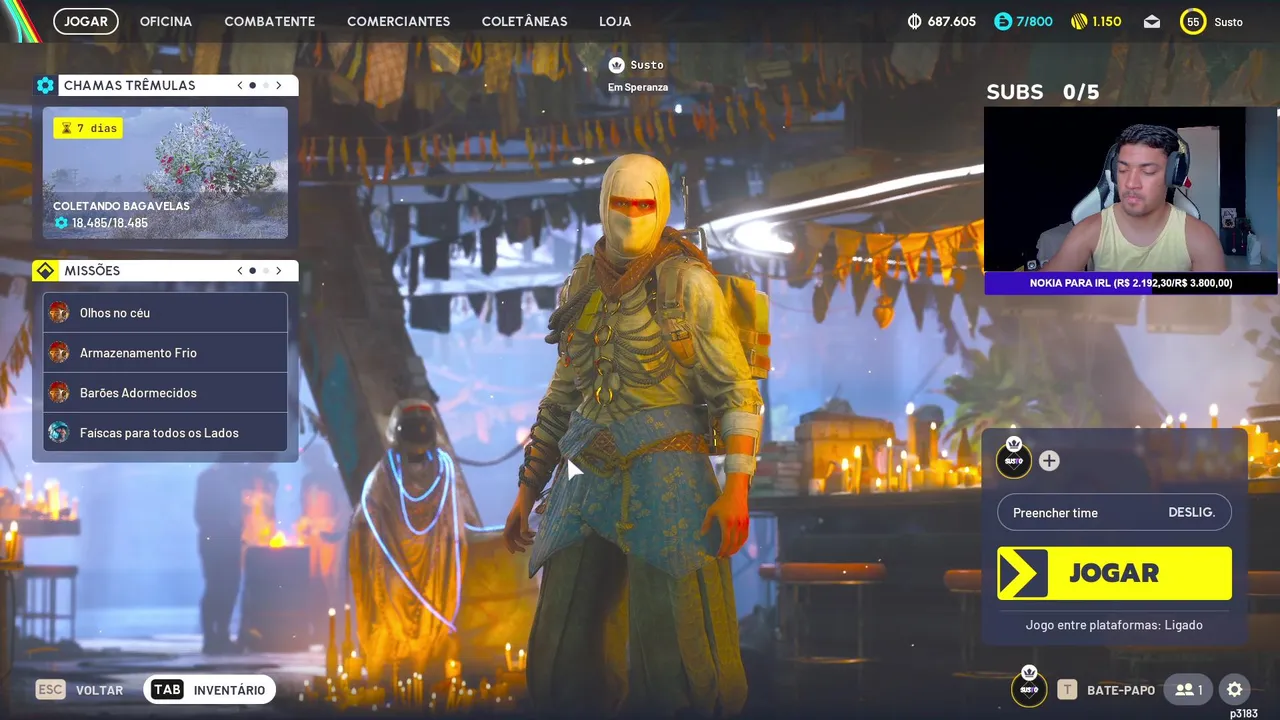Click the Em Speranza location text
The image size is (1280, 720).
pyautogui.click(x=638, y=87)
